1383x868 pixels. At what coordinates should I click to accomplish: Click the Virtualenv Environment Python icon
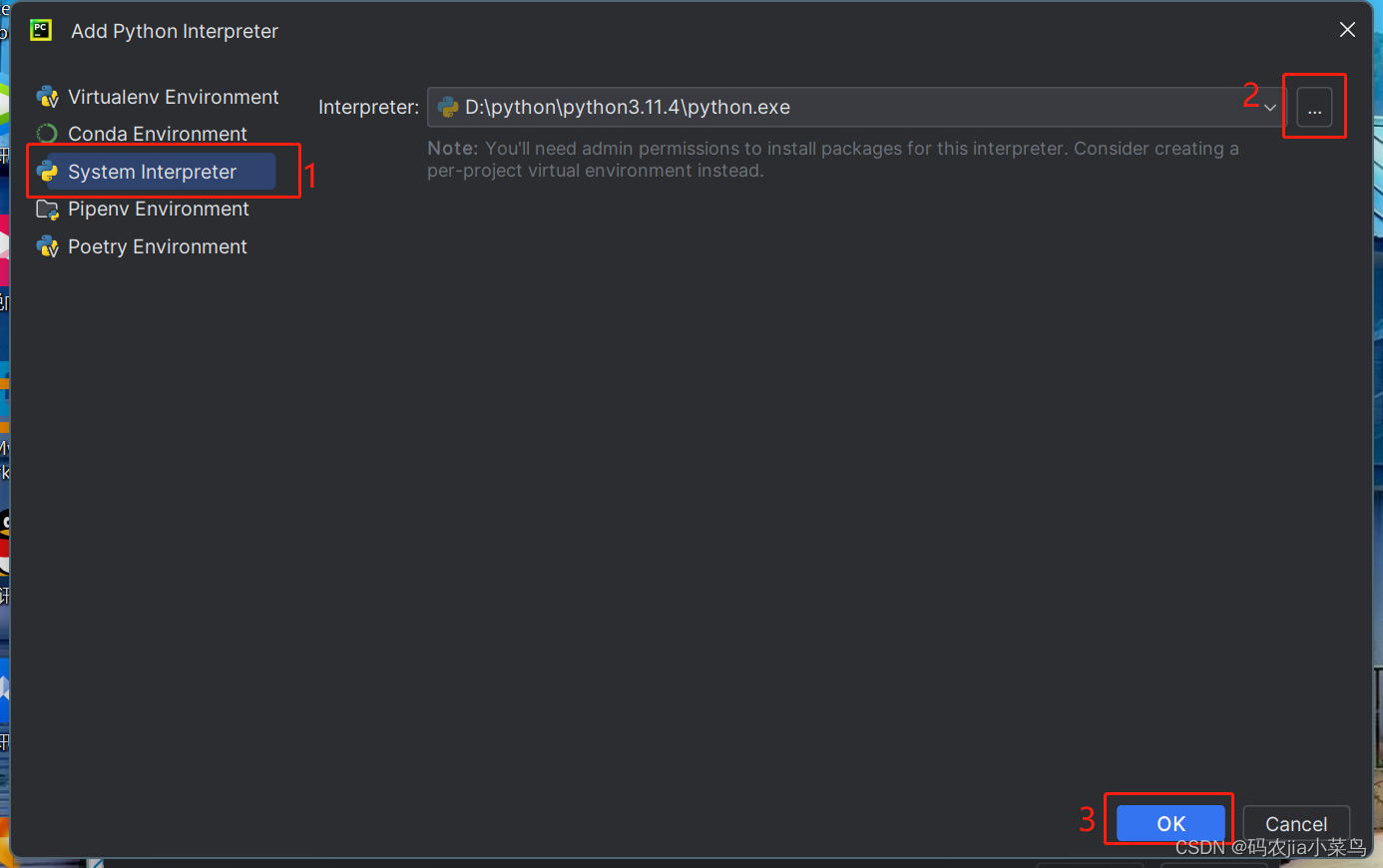click(x=47, y=97)
